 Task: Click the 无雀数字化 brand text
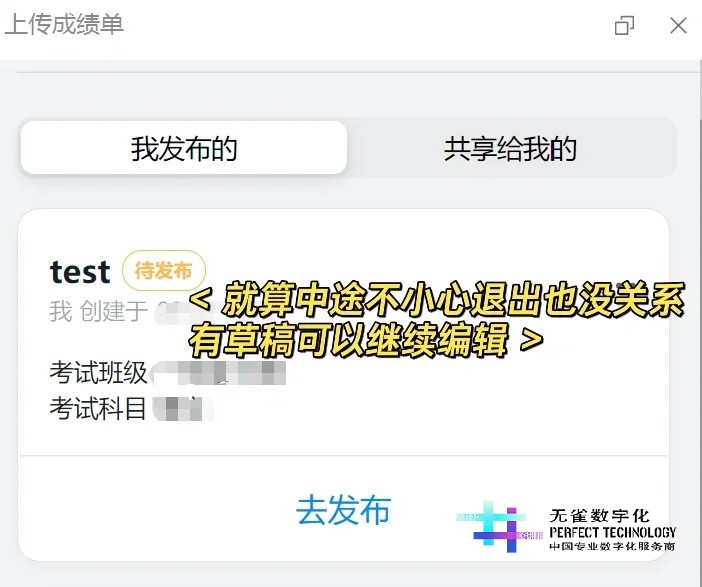point(599,516)
